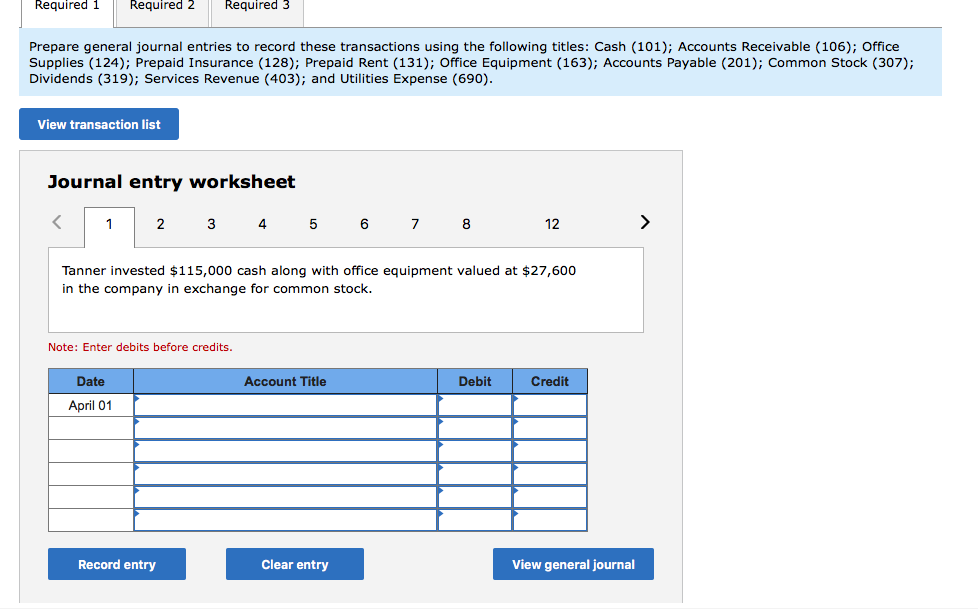Image resolution: width=978 pixels, height=613 pixels.
Task: Click the View transaction list button
Action: click(x=98, y=123)
